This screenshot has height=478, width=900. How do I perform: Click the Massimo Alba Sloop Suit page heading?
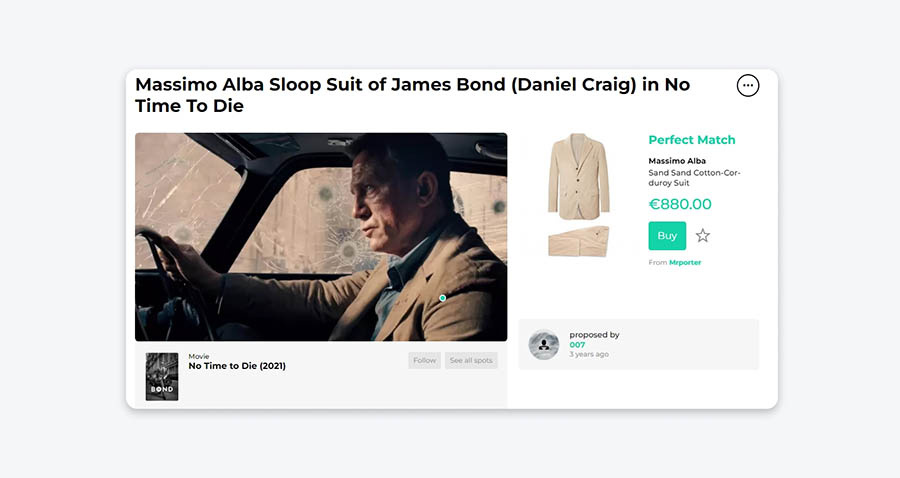point(412,95)
